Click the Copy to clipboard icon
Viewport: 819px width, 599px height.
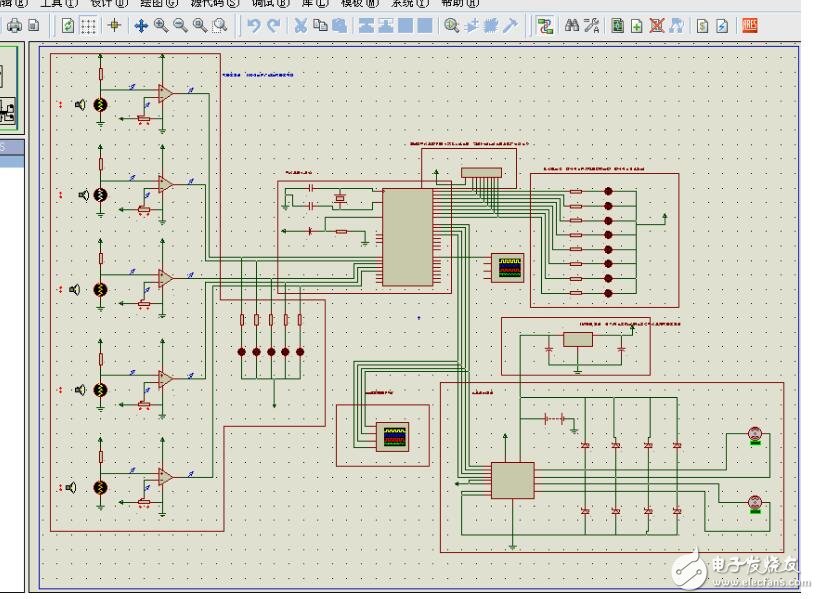[320, 26]
